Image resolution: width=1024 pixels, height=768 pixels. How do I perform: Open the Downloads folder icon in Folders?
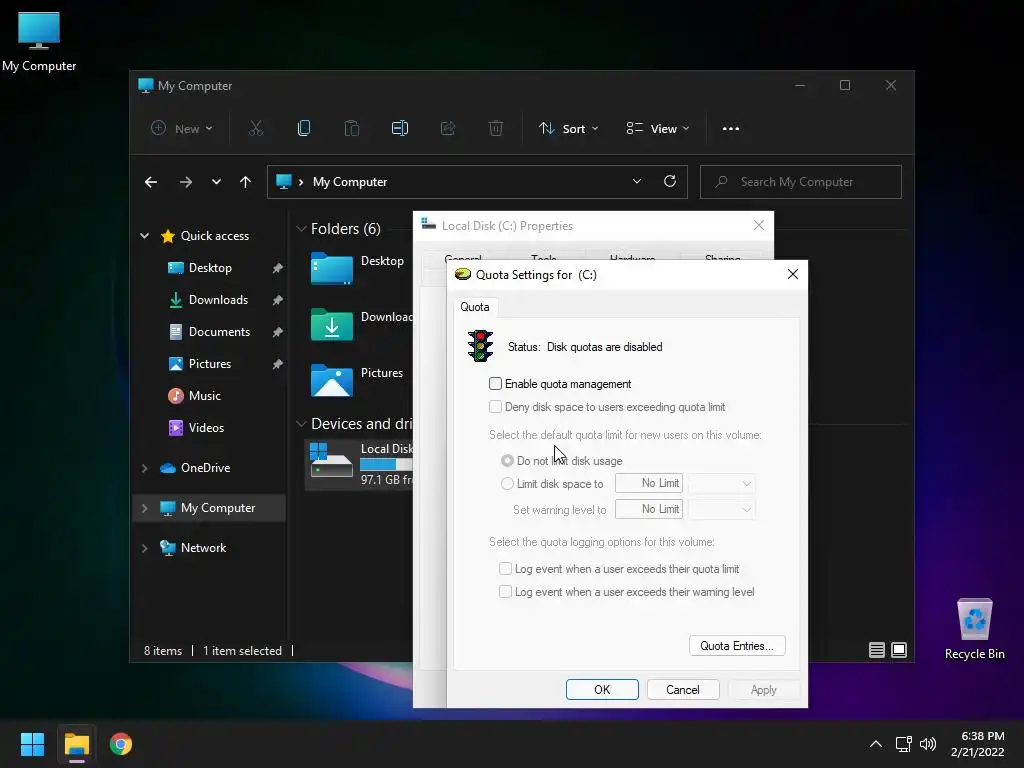click(x=332, y=324)
